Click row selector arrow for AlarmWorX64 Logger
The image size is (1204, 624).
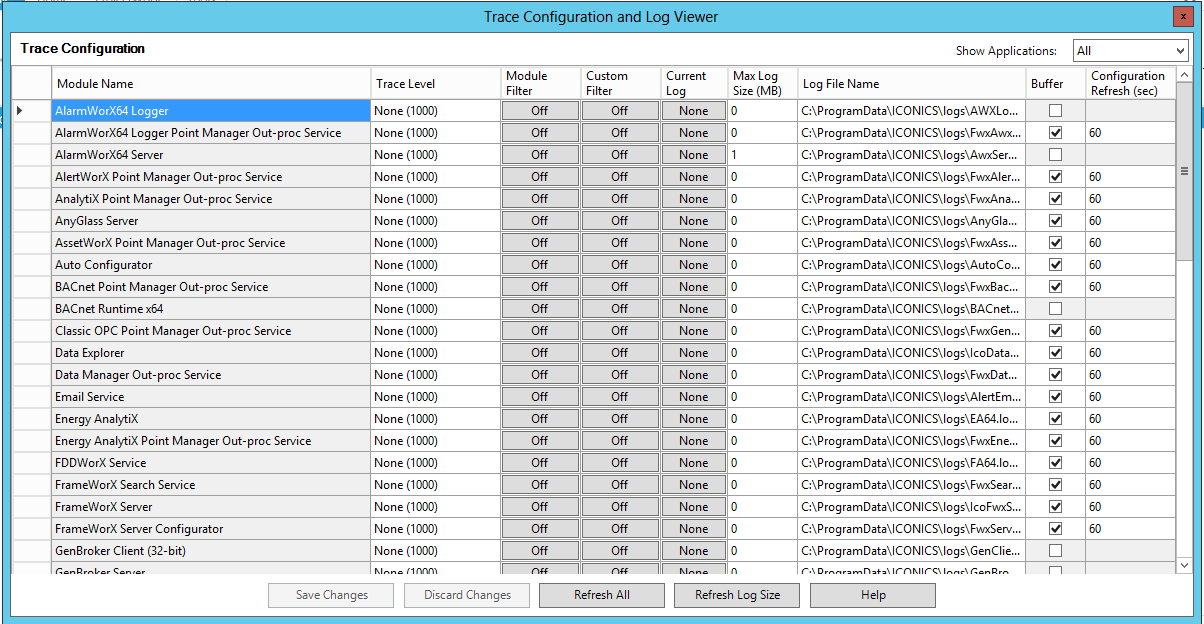20,110
